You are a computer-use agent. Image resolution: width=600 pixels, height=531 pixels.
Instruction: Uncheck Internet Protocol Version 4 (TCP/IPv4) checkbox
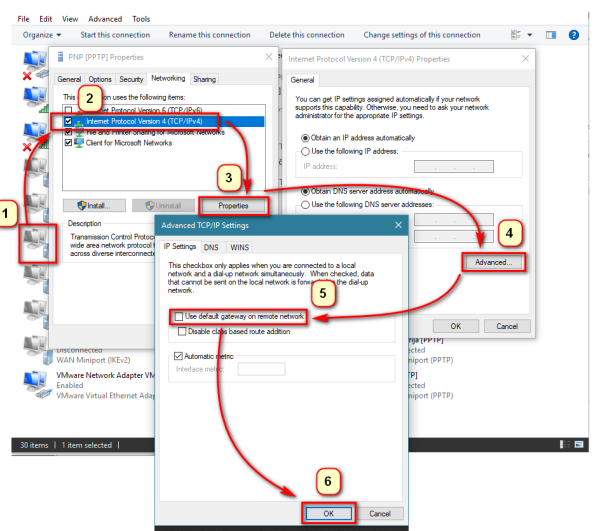pyautogui.click(x=69, y=121)
